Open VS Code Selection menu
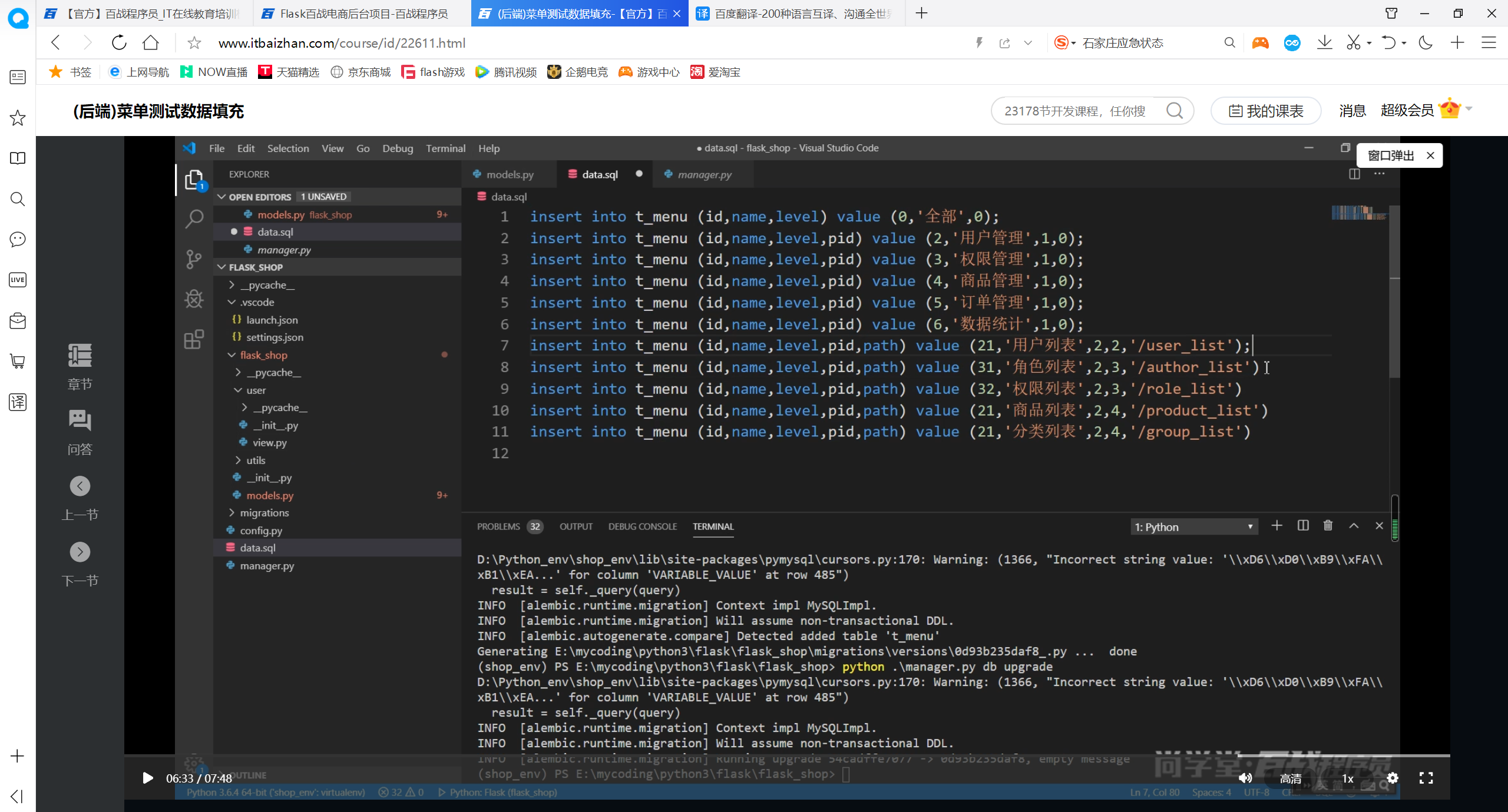This screenshot has width=1508, height=812. [x=288, y=148]
